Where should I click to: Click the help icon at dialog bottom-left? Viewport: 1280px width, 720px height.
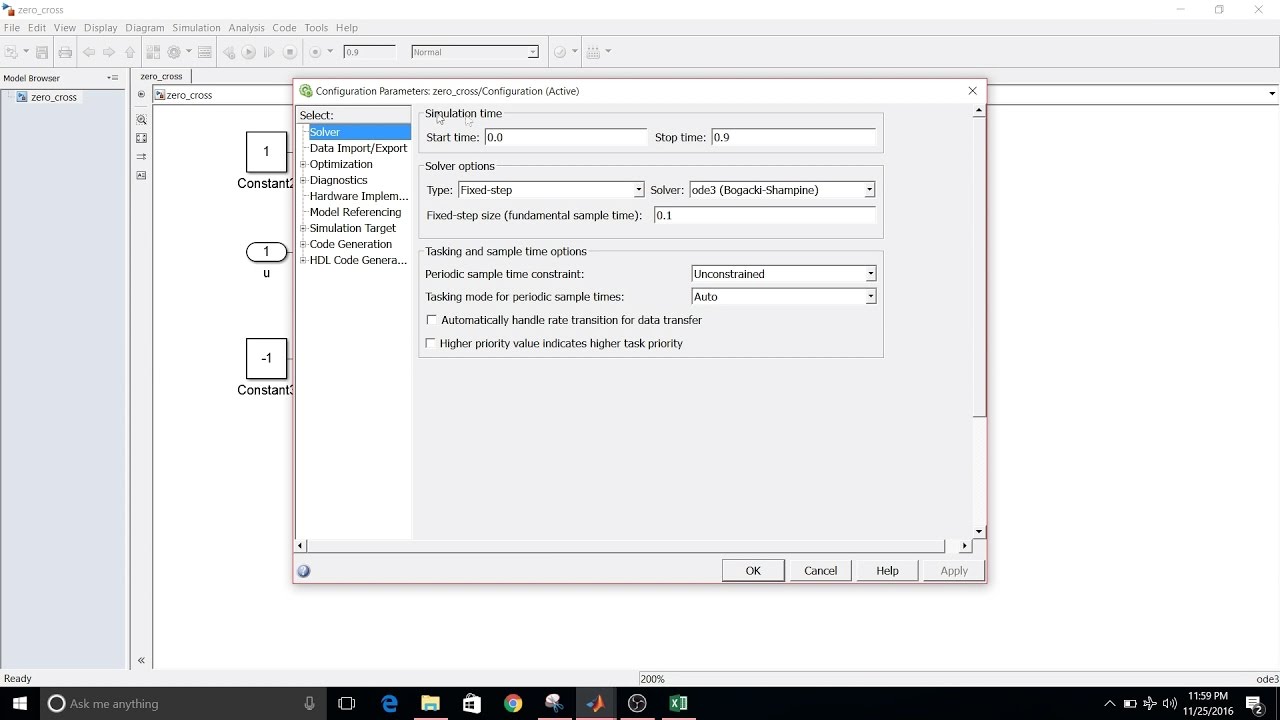coord(304,571)
